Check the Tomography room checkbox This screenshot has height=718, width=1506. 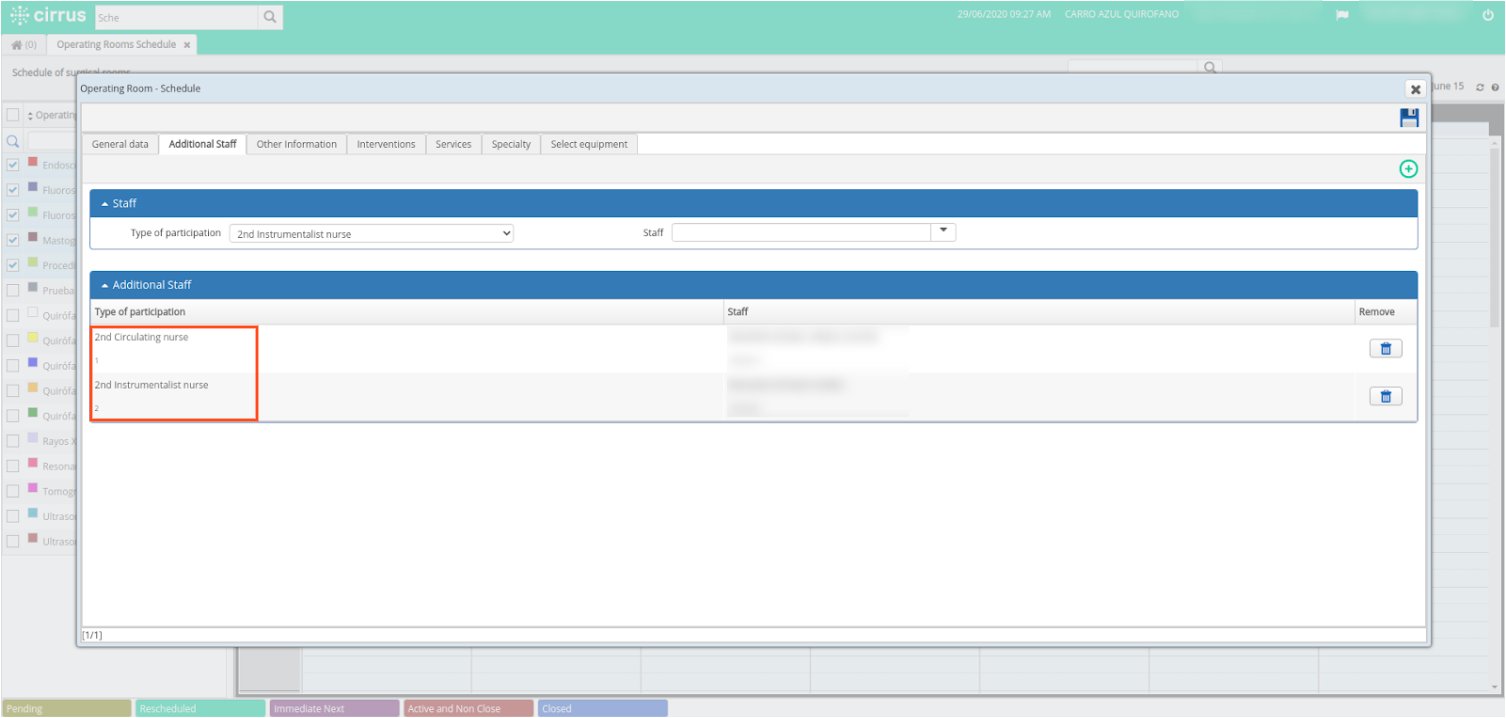point(13,491)
